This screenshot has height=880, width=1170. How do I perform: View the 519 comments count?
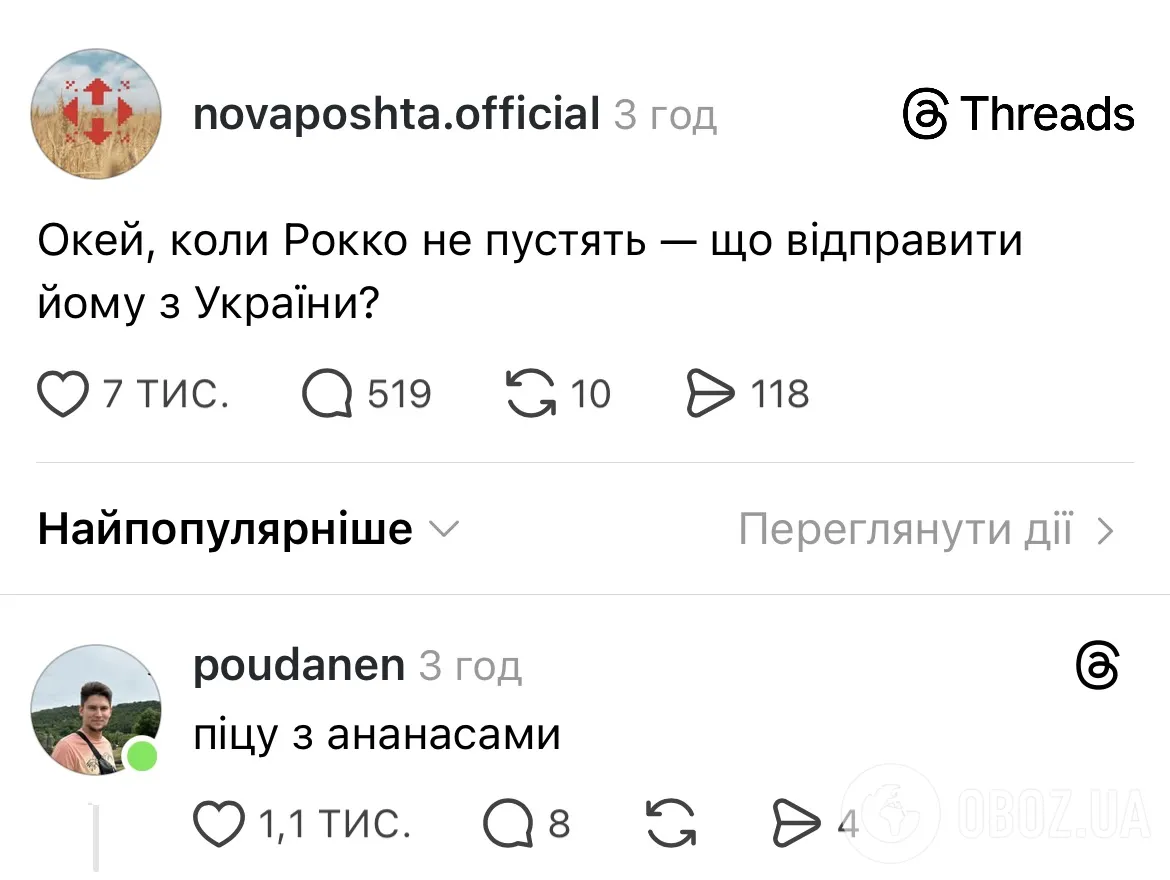coord(398,393)
